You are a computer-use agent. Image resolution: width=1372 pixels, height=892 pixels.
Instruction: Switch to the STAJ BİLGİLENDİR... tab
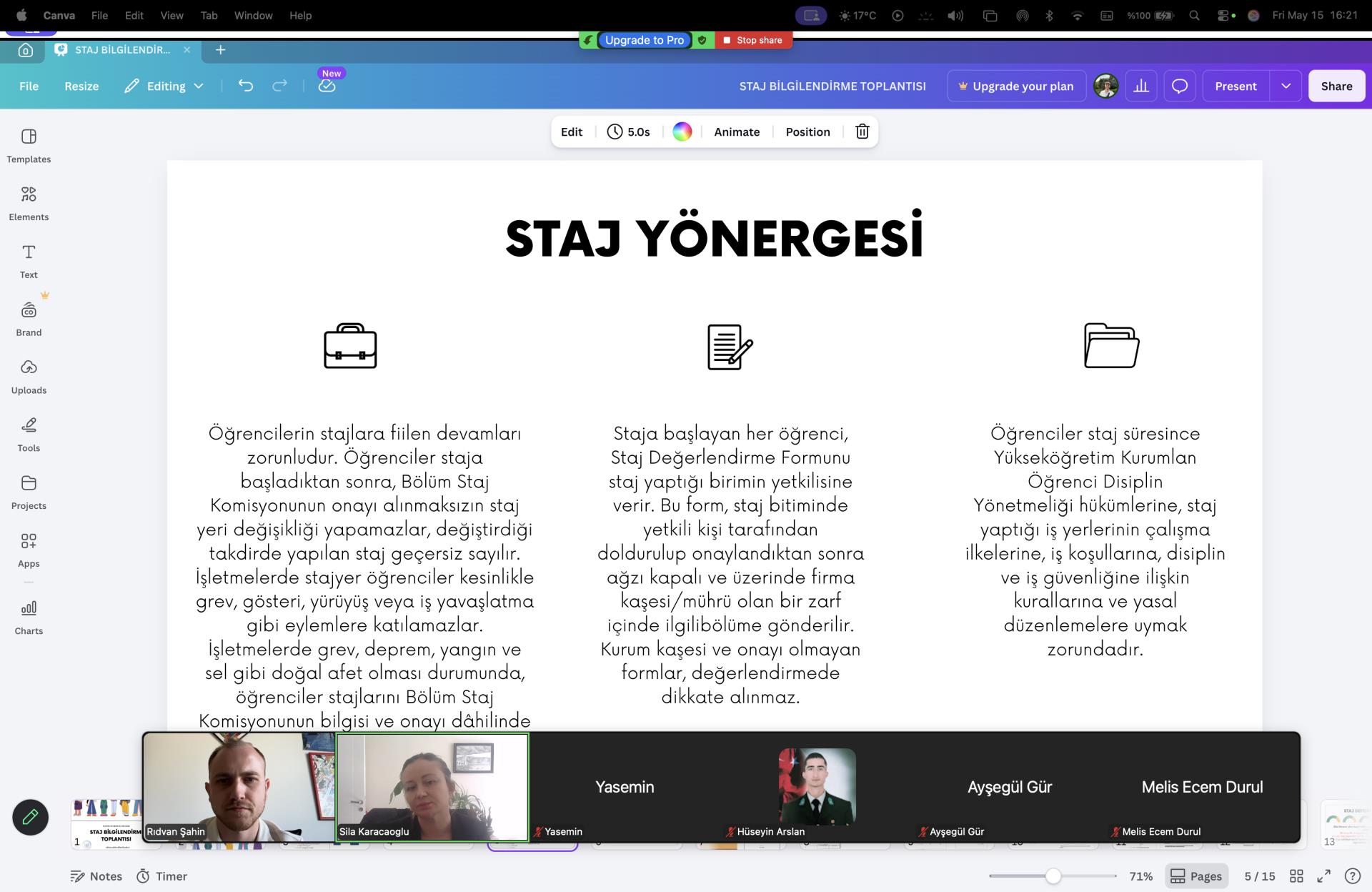point(122,50)
